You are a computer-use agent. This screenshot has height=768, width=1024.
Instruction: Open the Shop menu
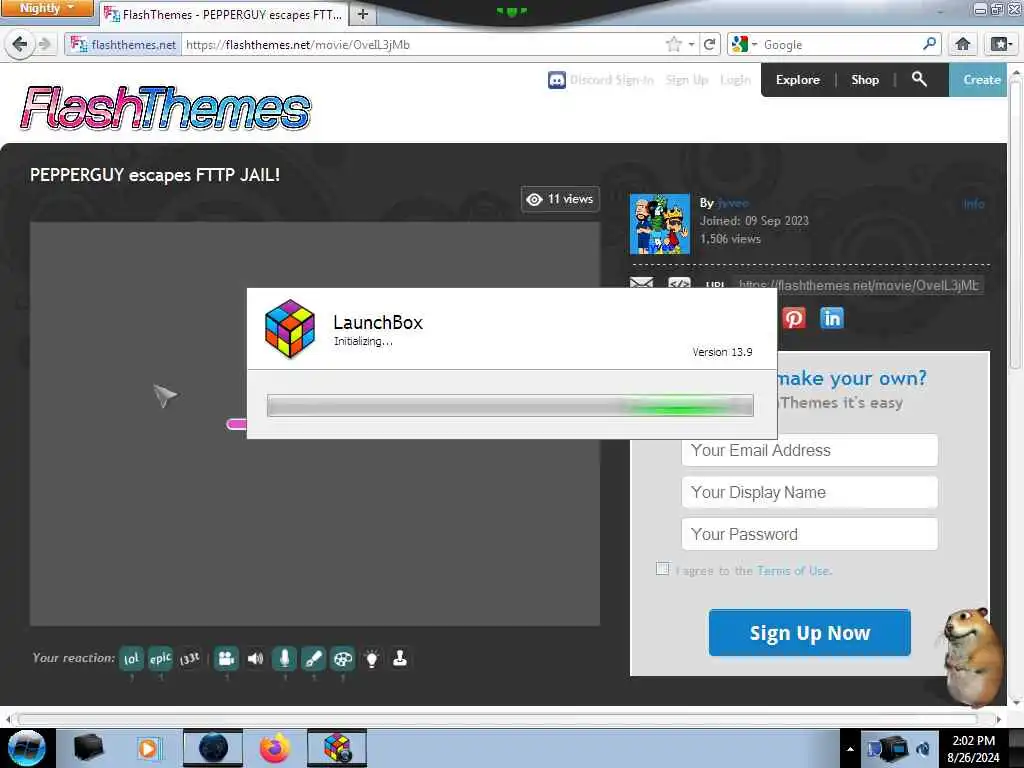tap(865, 80)
